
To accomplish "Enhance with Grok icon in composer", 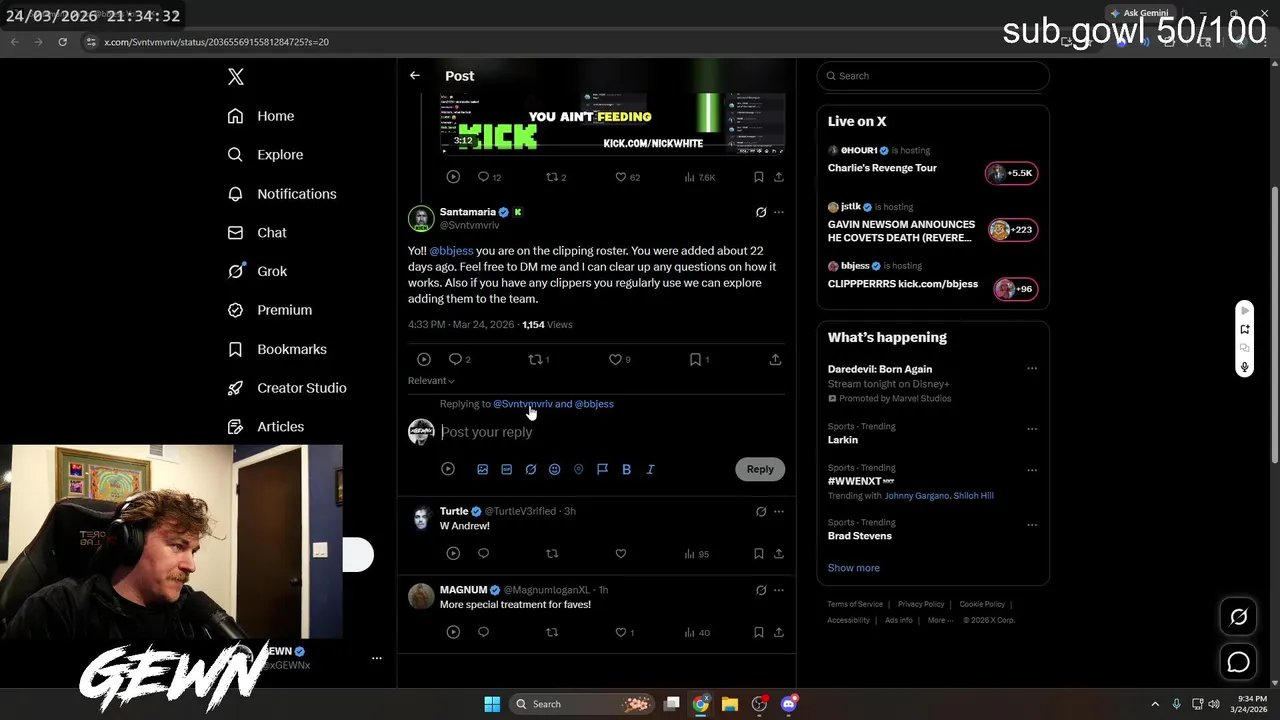I will (530, 469).
